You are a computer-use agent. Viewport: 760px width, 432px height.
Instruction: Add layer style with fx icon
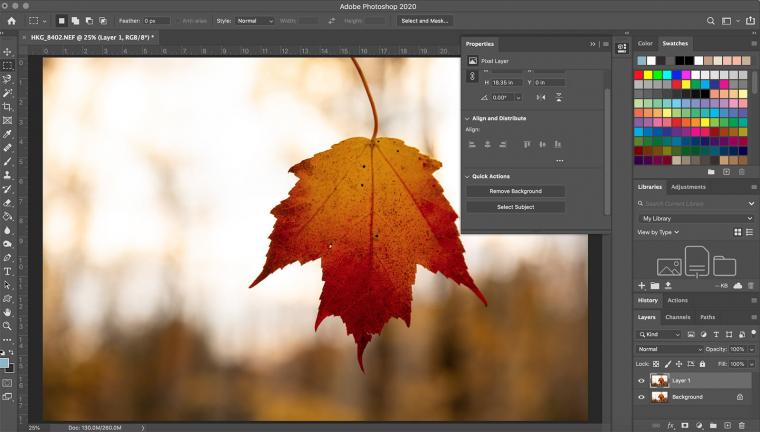point(671,425)
